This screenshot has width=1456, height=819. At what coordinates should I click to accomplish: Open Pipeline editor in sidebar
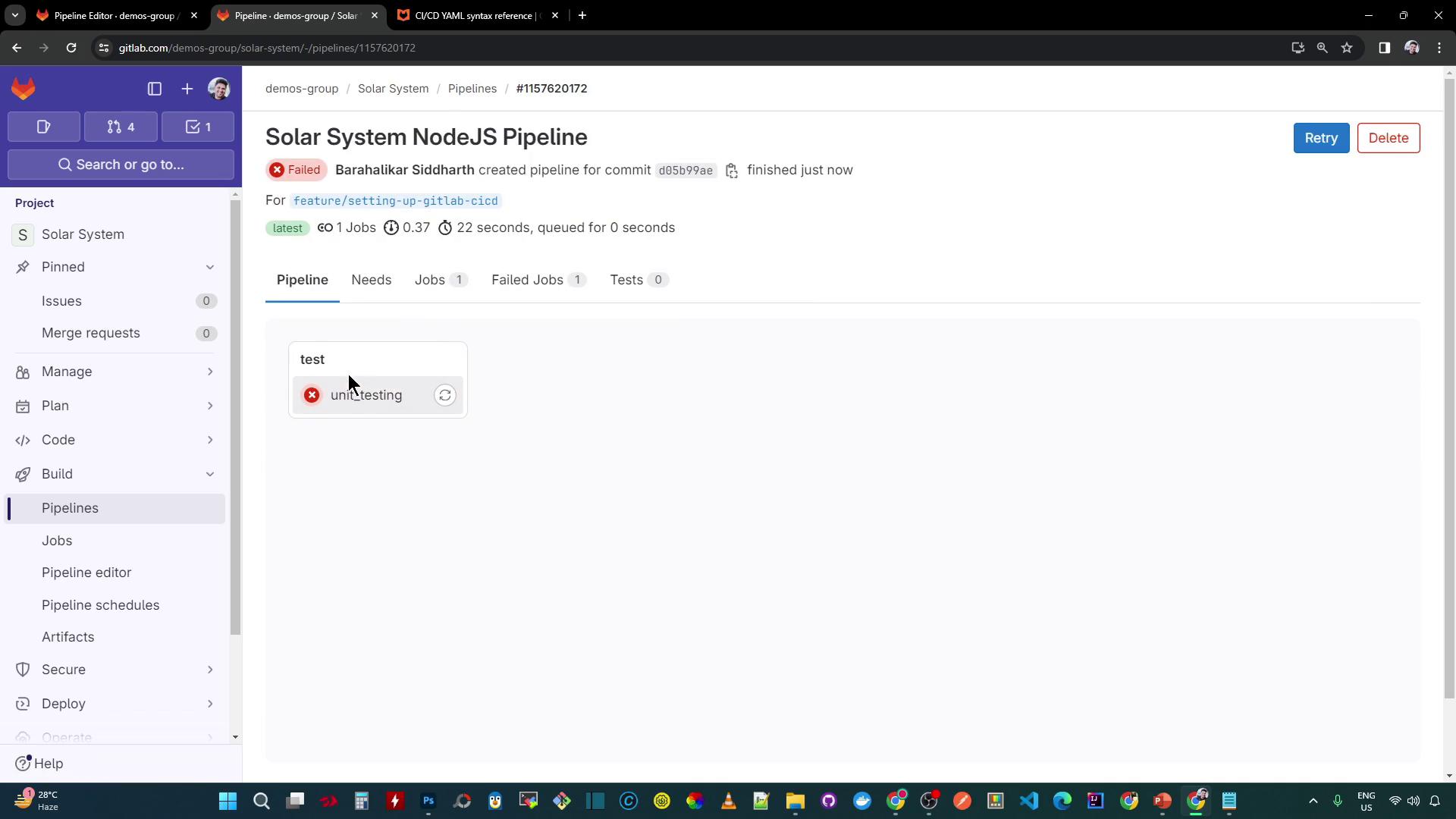(x=86, y=573)
